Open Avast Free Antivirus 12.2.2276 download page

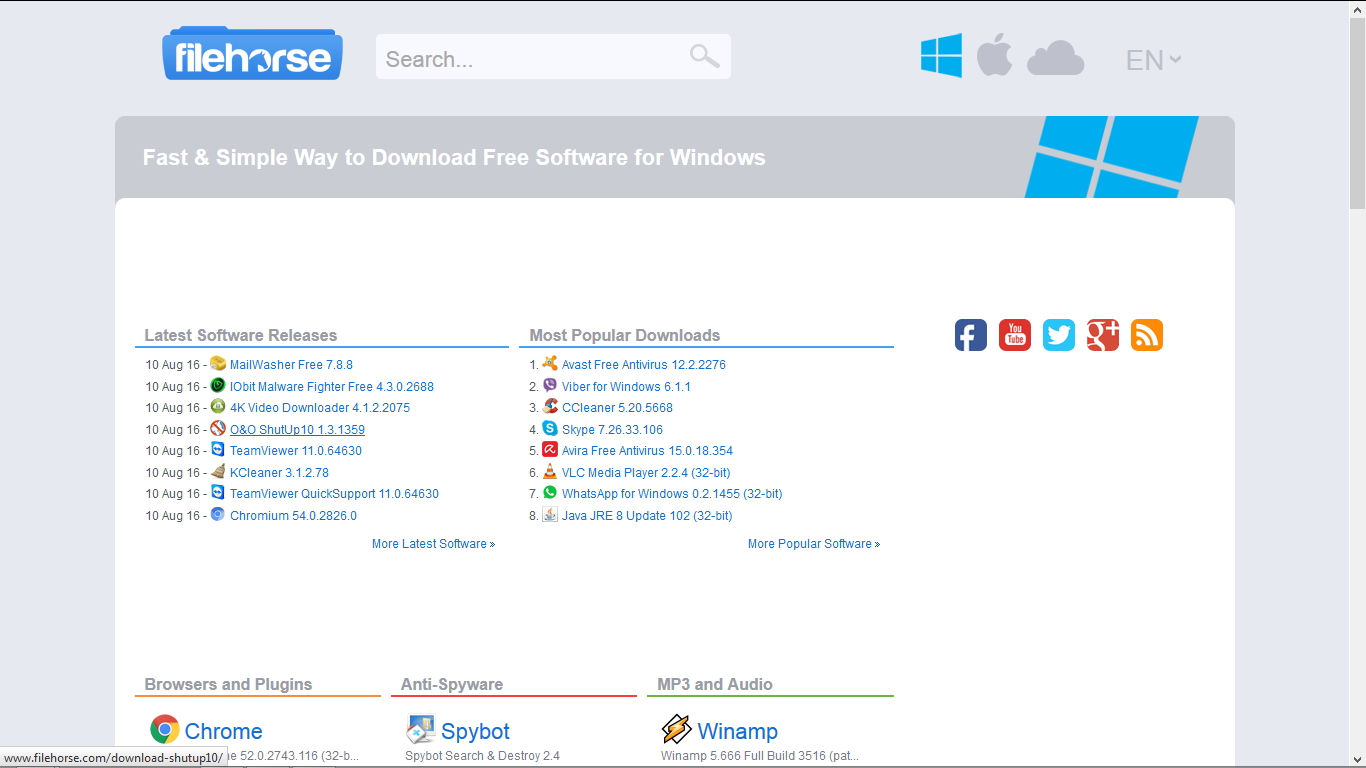click(643, 364)
